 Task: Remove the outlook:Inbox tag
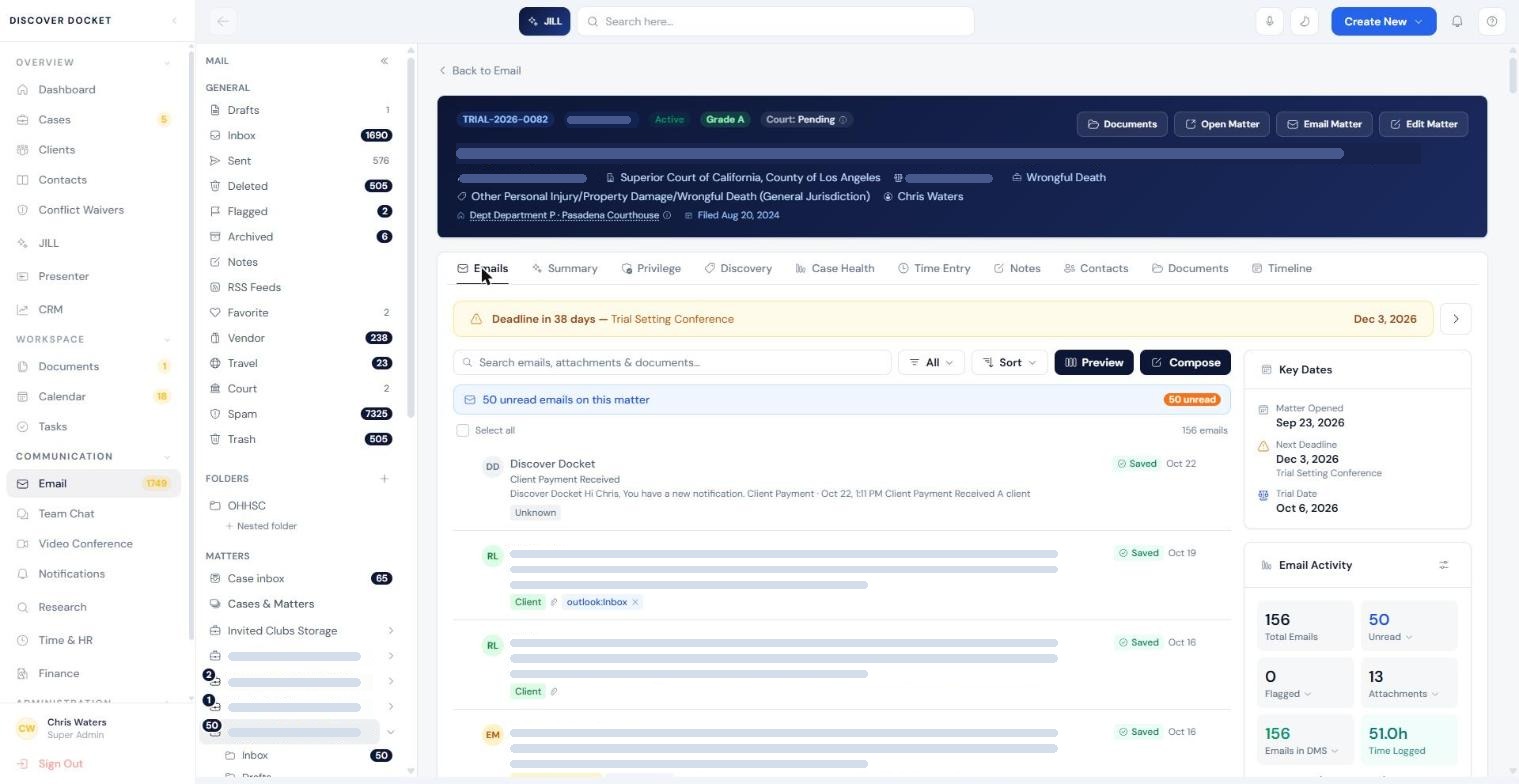tap(635, 602)
